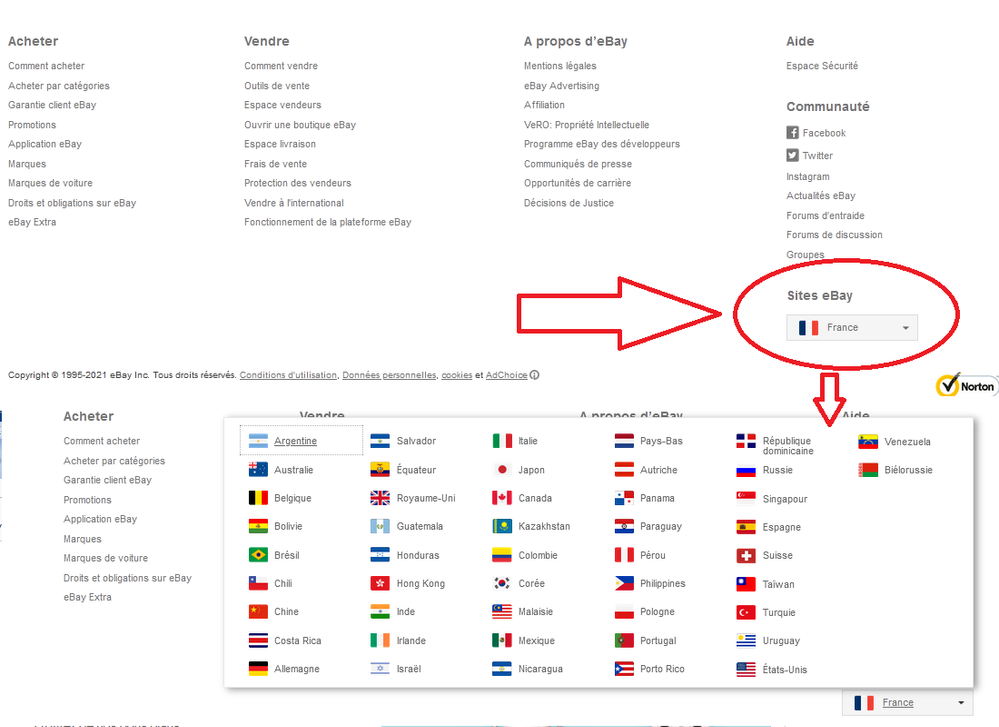The height and width of the screenshot is (727, 999).
Task: Open Espace Sécurité under Aide
Action: click(x=822, y=66)
